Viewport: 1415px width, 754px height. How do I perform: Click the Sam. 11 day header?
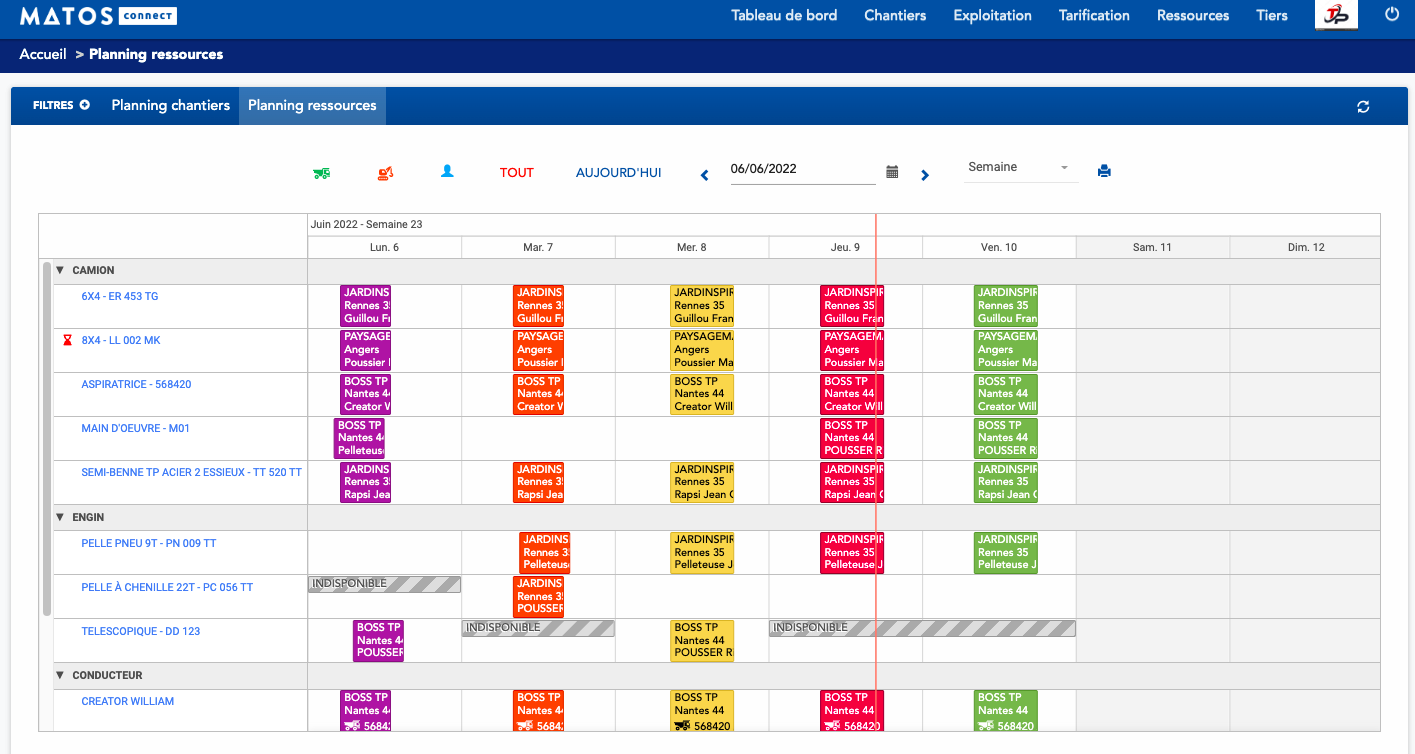(1152, 247)
